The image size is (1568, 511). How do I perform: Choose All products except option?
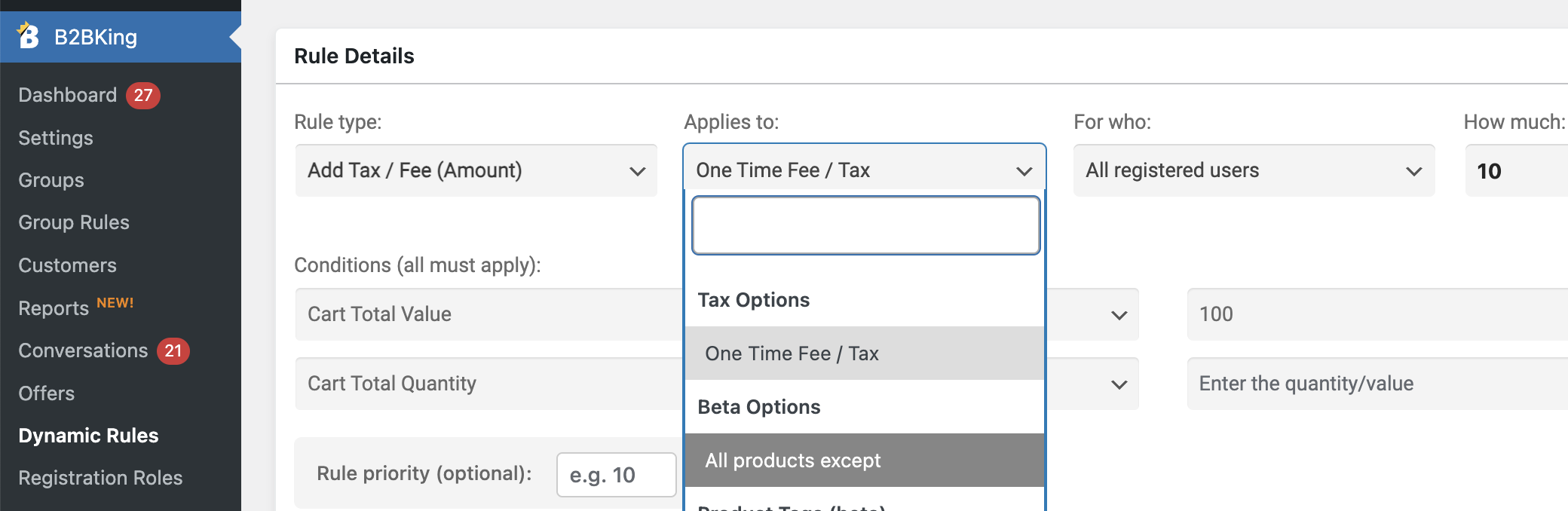pyautogui.click(x=865, y=461)
